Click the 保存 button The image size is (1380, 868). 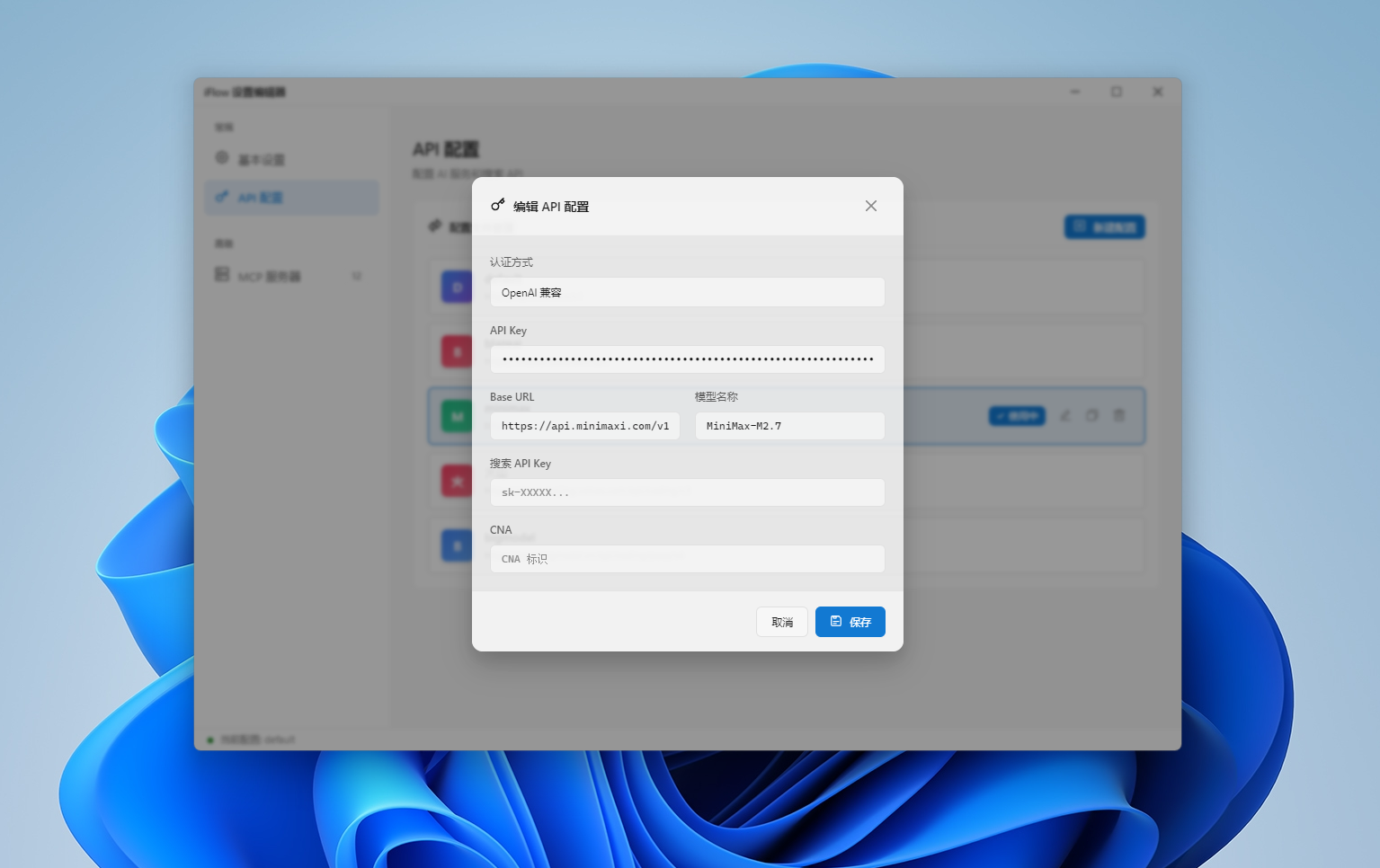(850, 622)
